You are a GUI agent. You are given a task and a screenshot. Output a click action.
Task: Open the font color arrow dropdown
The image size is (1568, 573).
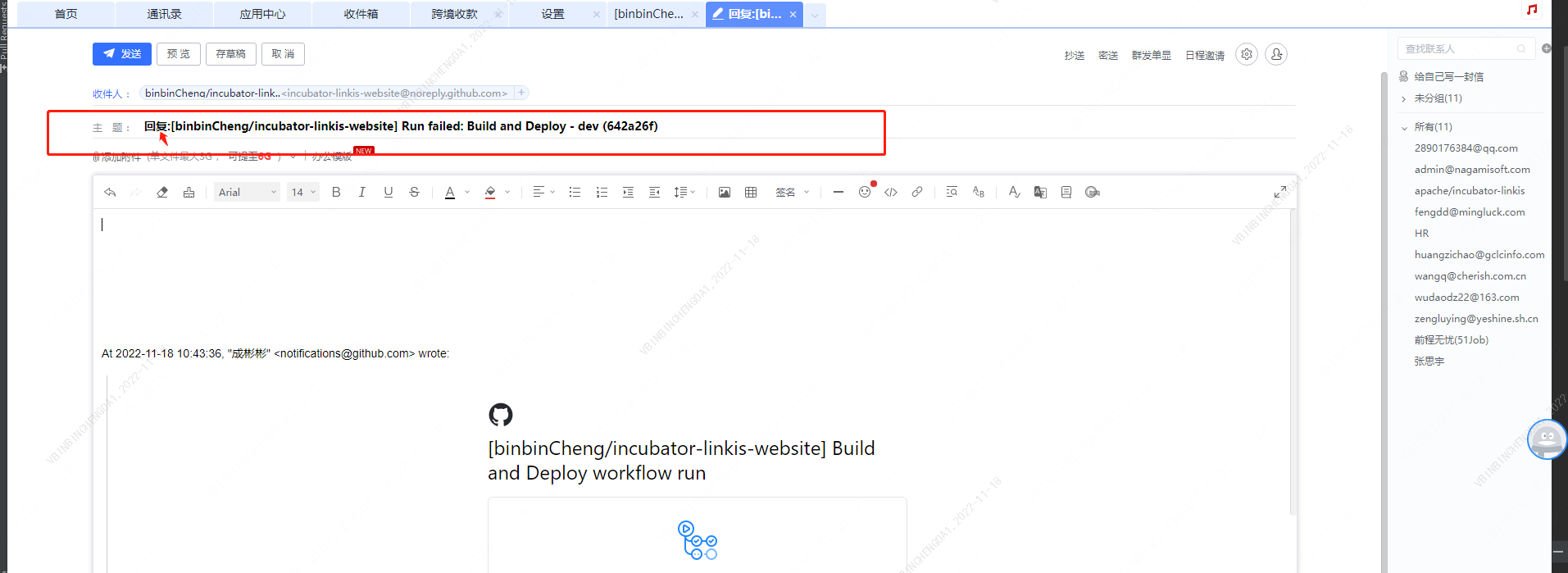coord(467,192)
